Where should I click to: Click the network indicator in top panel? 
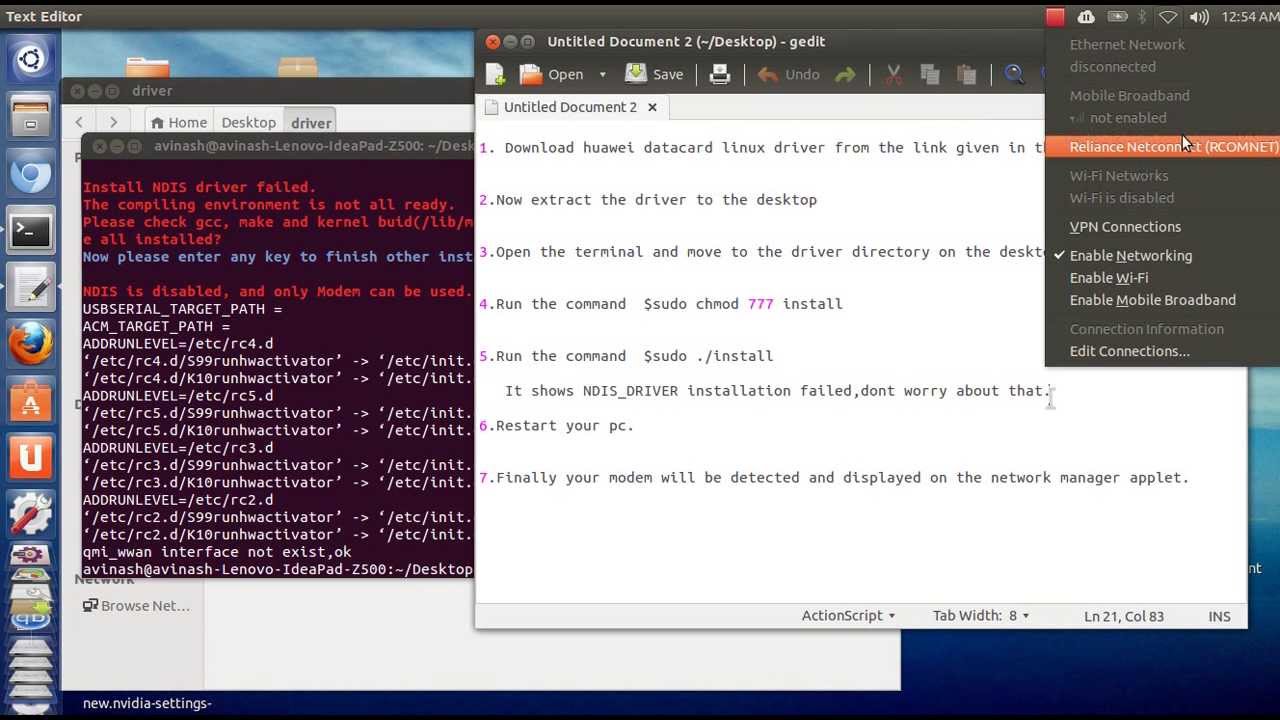pos(1168,17)
